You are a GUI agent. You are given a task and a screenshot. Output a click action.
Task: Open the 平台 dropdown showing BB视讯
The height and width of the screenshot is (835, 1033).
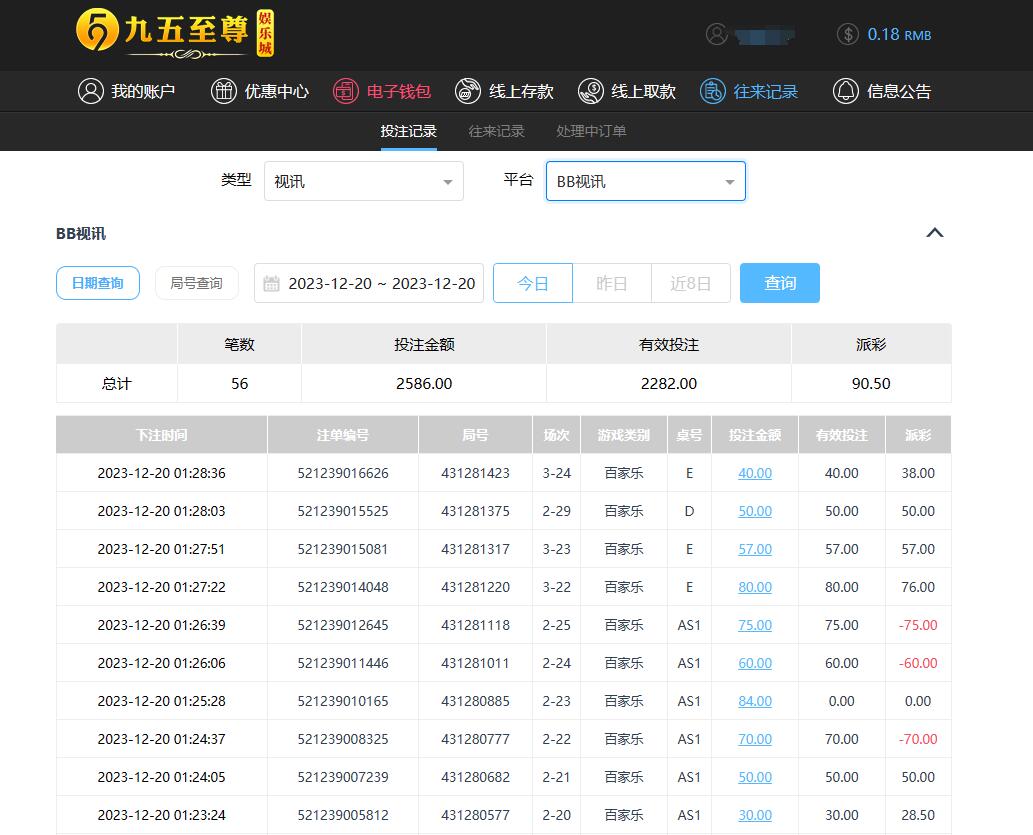coord(646,181)
